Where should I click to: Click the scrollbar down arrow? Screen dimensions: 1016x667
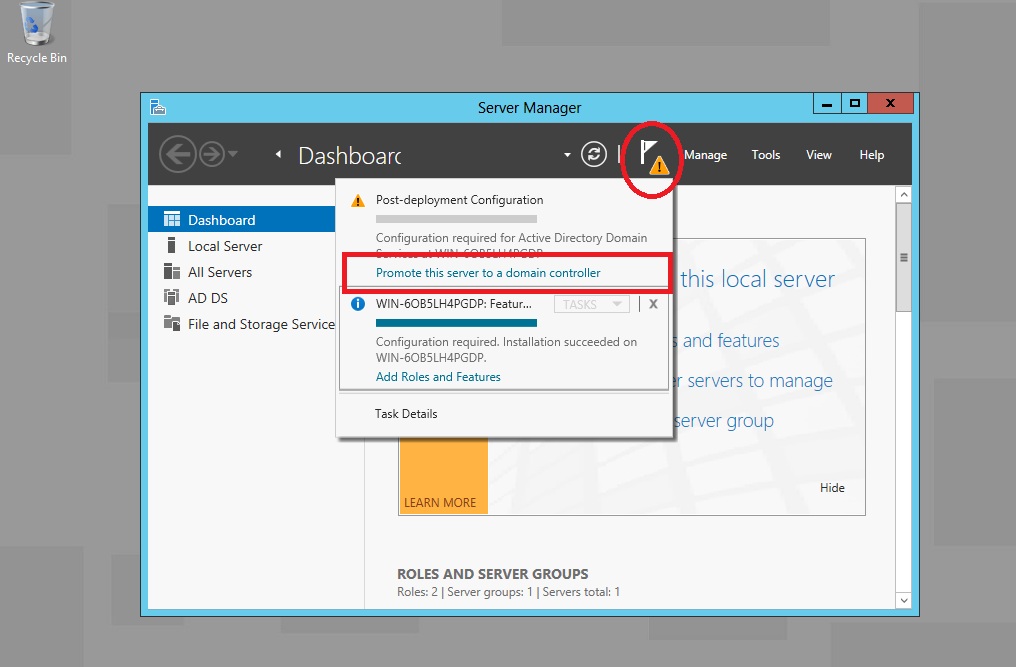pyautogui.click(x=904, y=601)
